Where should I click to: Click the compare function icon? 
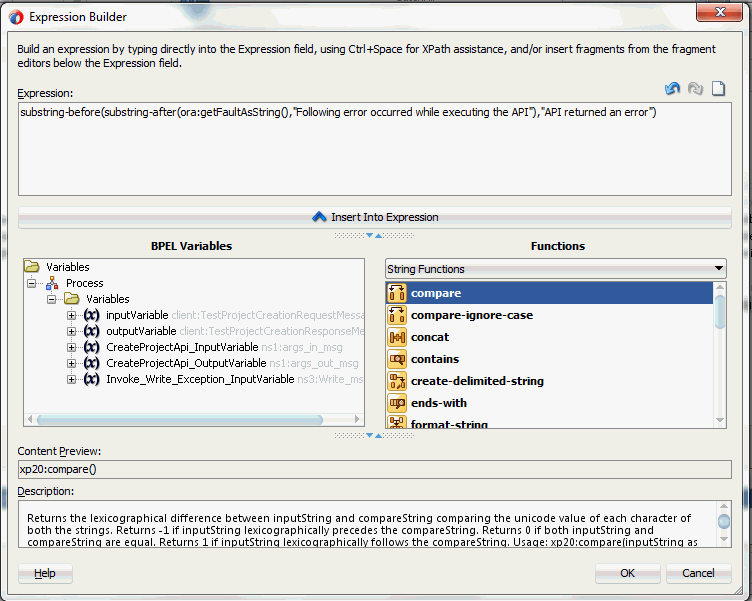tap(397, 293)
